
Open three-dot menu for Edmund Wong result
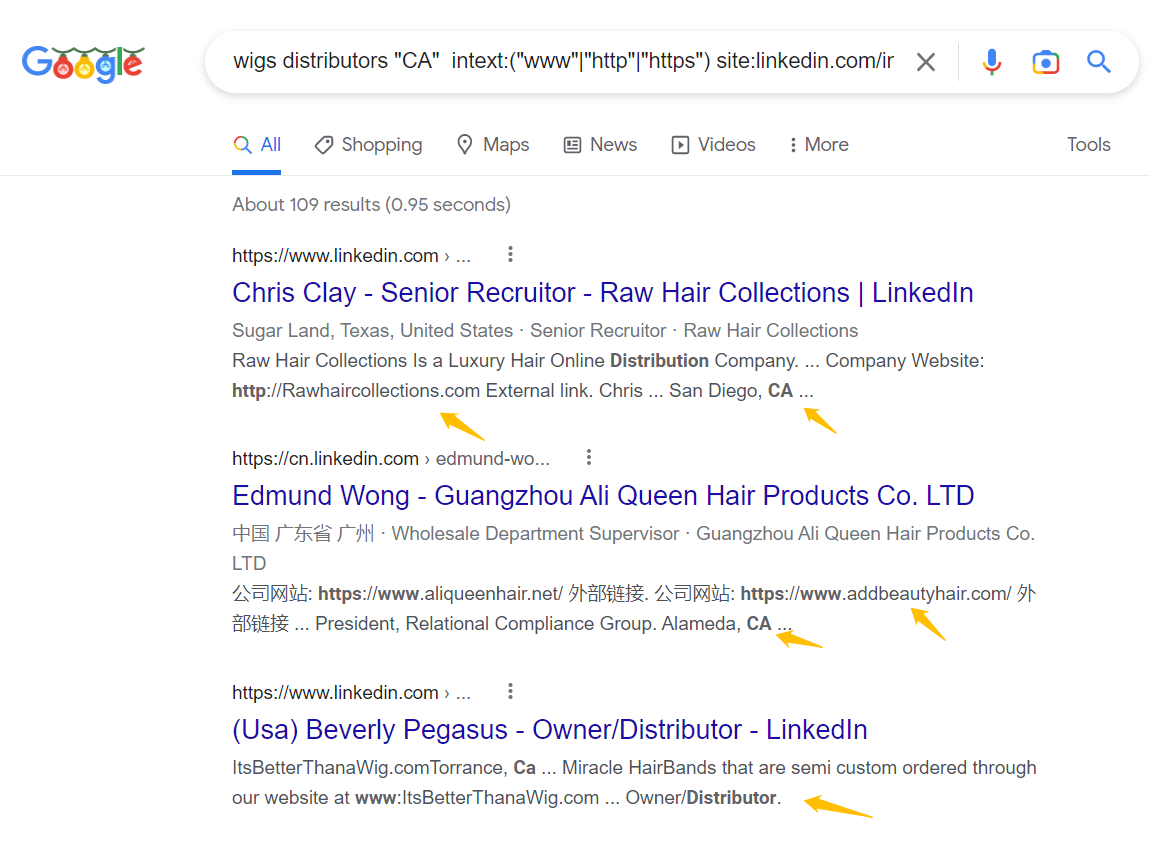pyautogui.click(x=588, y=458)
